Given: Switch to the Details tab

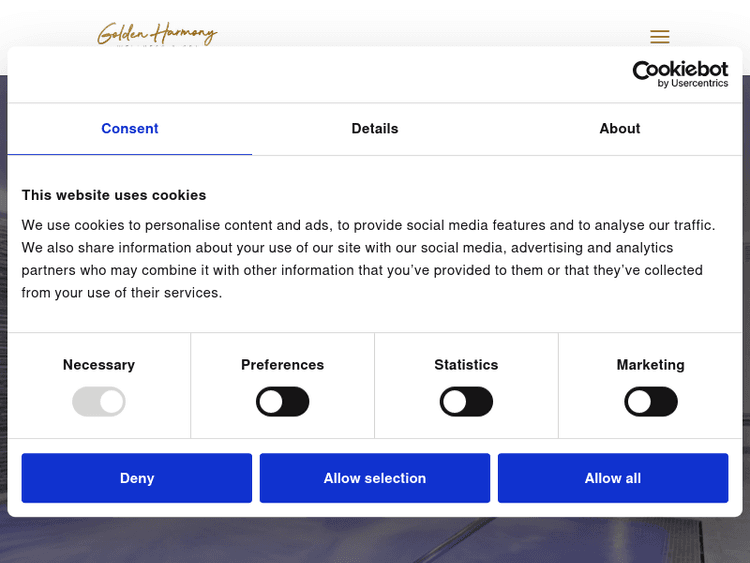Looking at the screenshot, I should (375, 129).
